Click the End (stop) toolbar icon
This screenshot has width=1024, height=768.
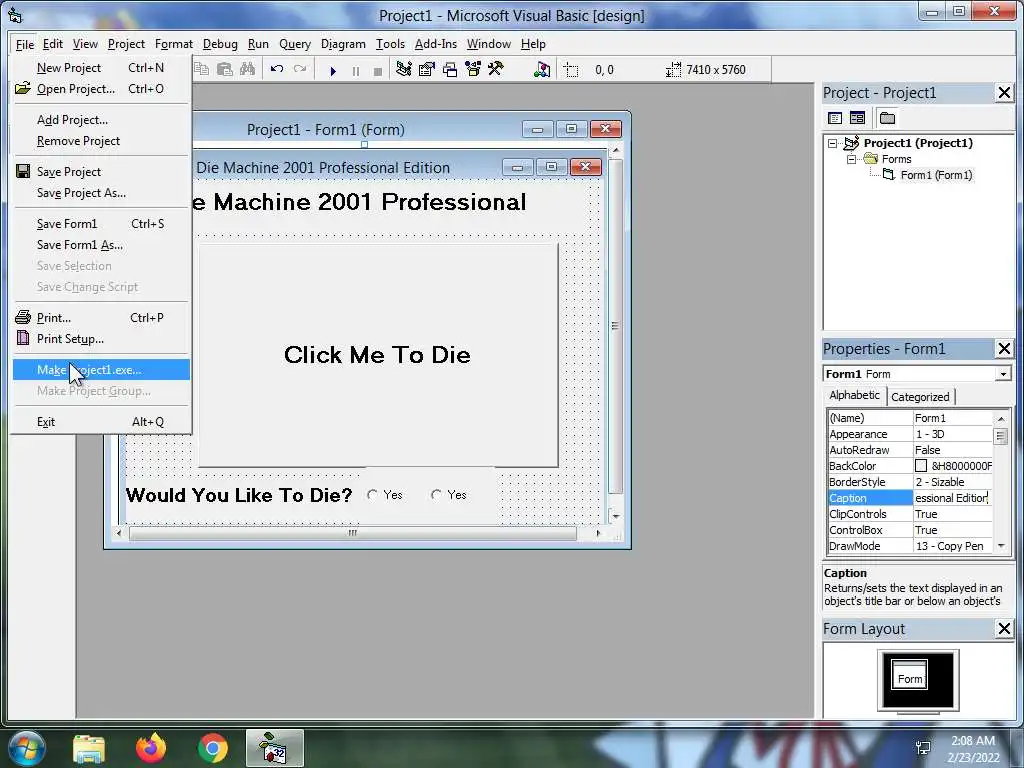click(x=377, y=71)
